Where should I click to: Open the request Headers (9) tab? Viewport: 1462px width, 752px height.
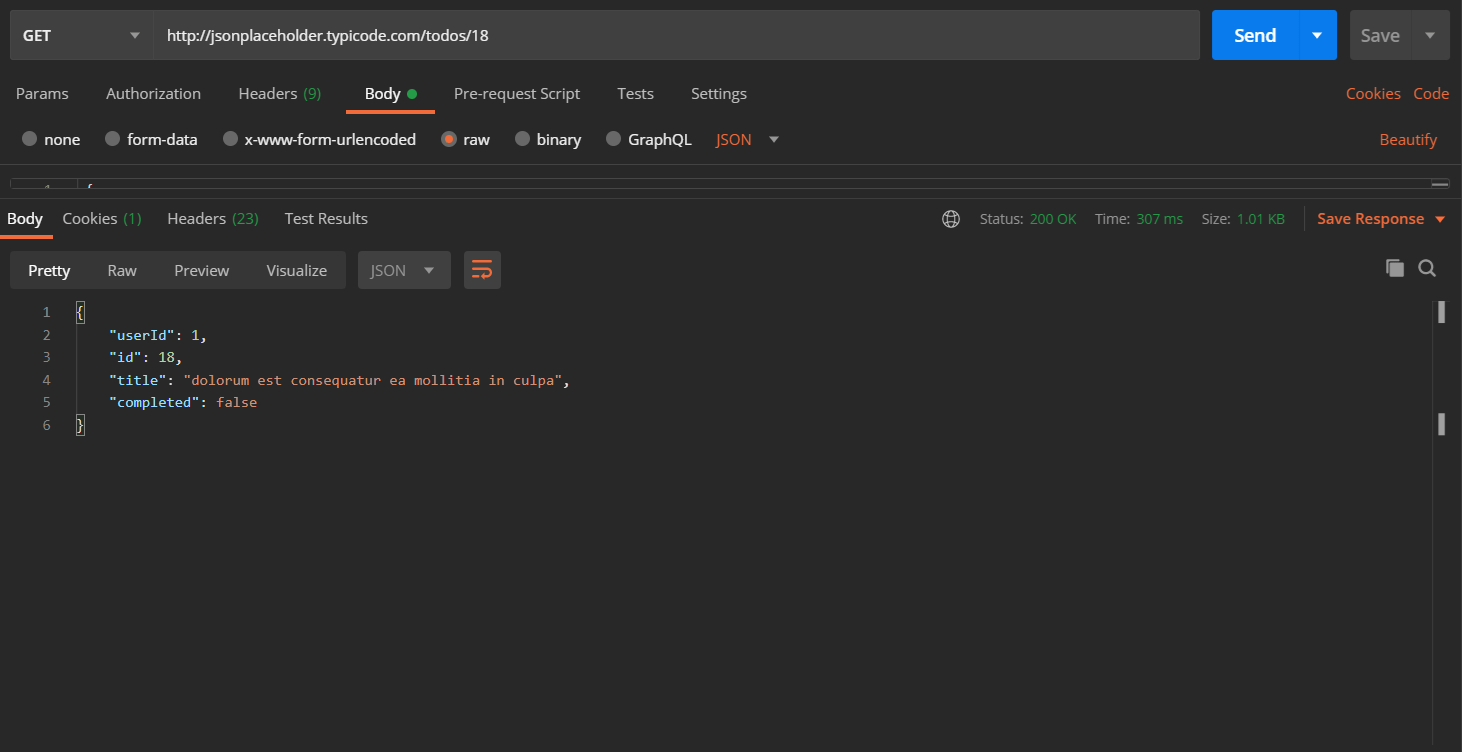click(x=280, y=93)
